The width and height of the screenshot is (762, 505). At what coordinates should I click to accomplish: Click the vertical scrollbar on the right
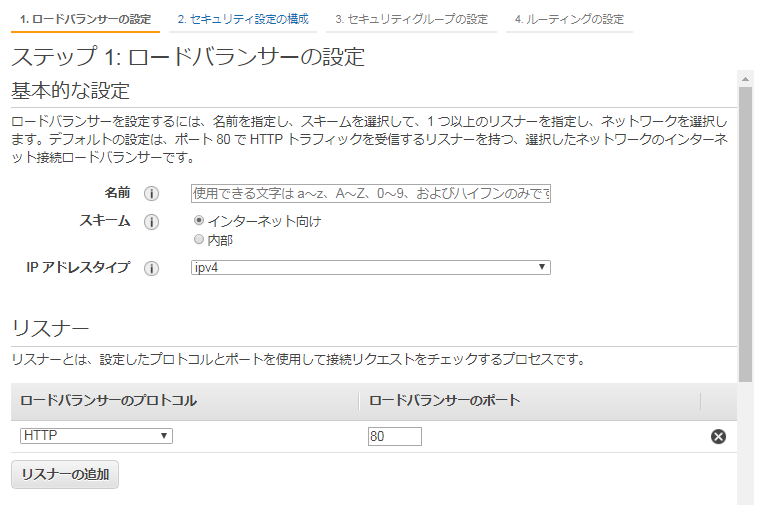[x=745, y=230]
